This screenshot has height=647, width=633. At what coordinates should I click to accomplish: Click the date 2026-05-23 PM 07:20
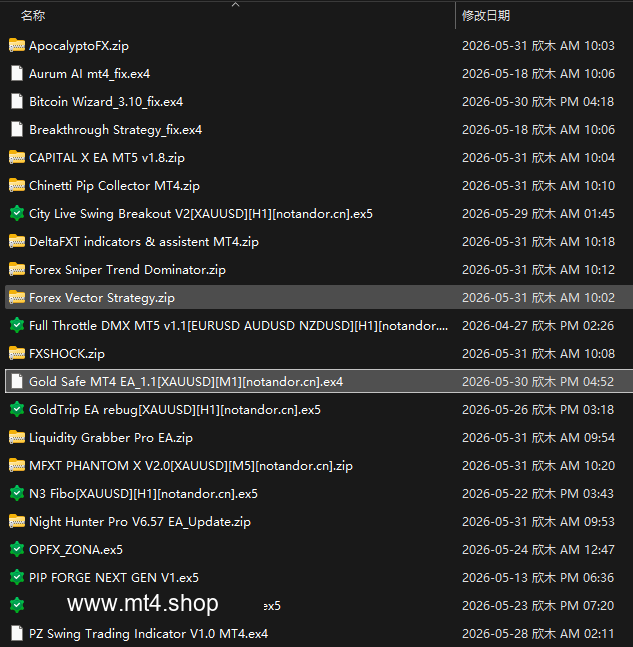[538, 605]
